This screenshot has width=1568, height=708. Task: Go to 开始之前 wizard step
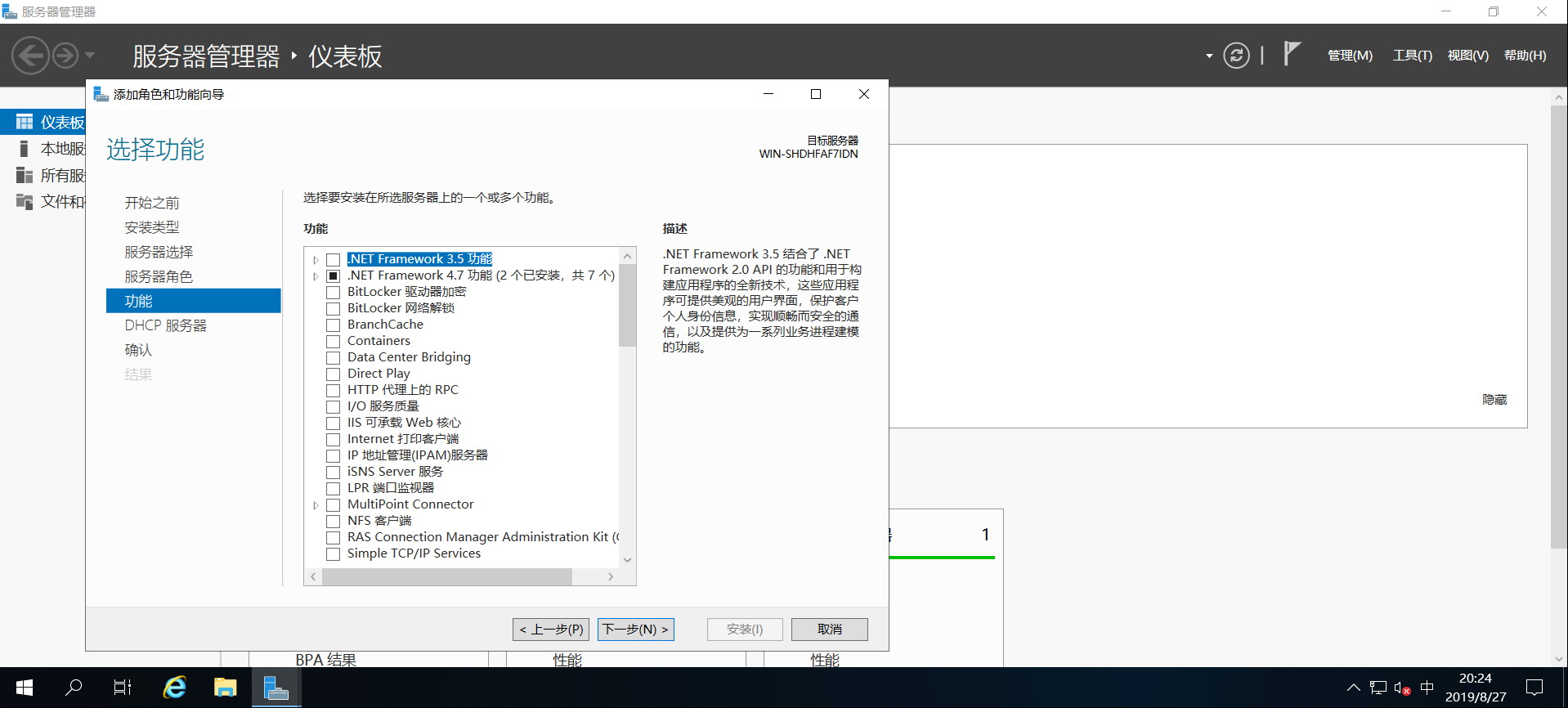(x=152, y=203)
